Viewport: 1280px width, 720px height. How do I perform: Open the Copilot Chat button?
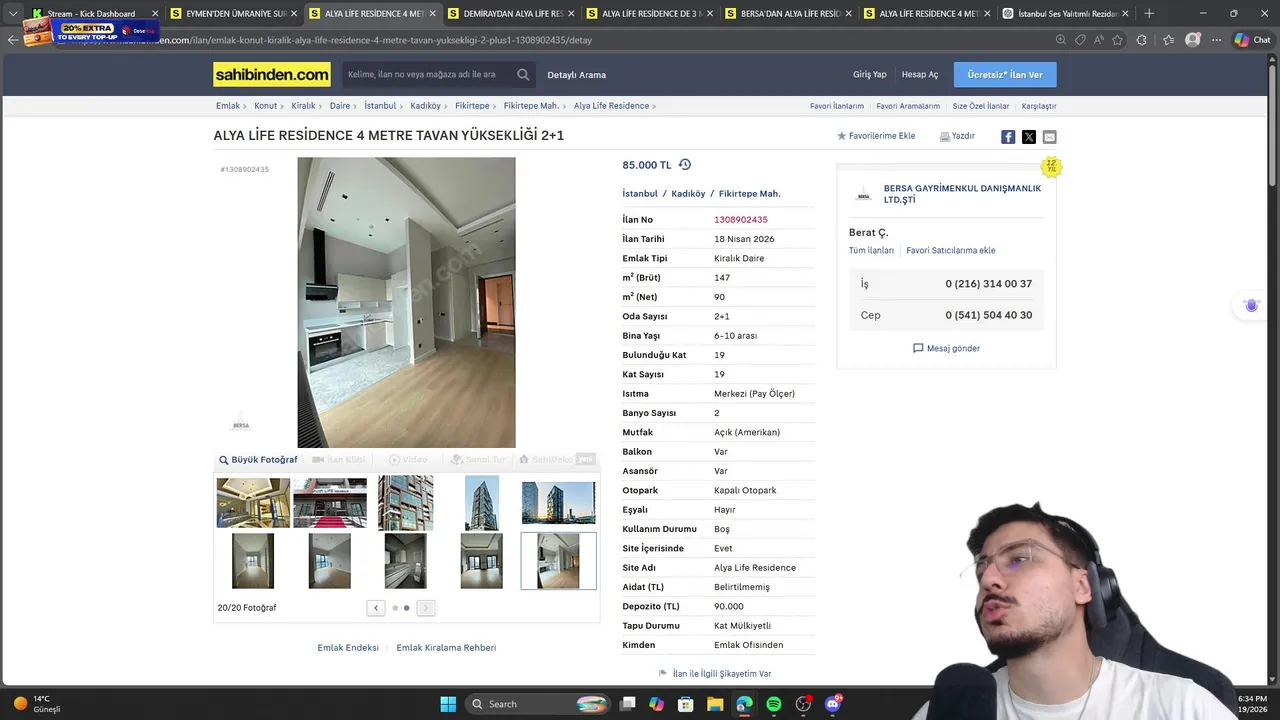click(x=1253, y=40)
